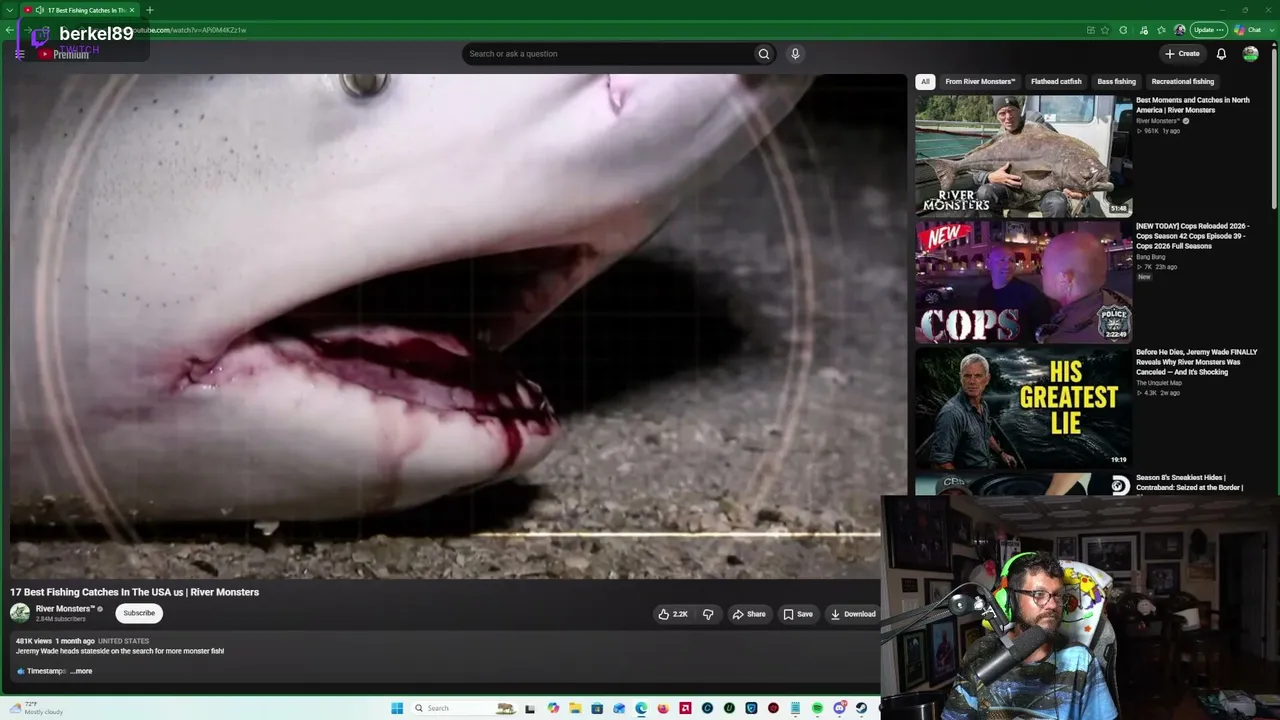Dislike the video with thumbs down
Screen dimensions: 1280x720
click(x=708, y=614)
